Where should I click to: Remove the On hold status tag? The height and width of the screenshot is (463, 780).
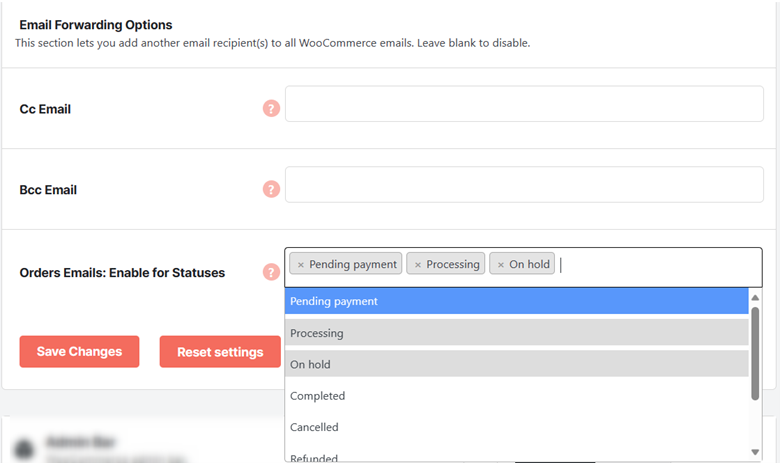click(501, 265)
